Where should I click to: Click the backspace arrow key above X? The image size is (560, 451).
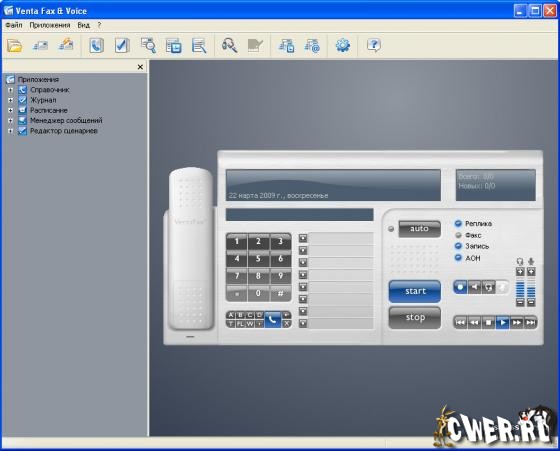tap(286, 315)
